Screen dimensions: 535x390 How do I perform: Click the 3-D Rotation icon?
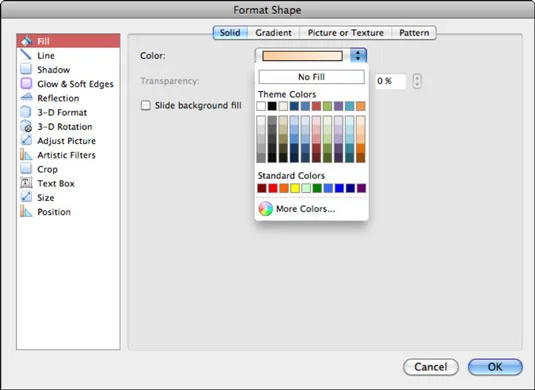[26, 126]
